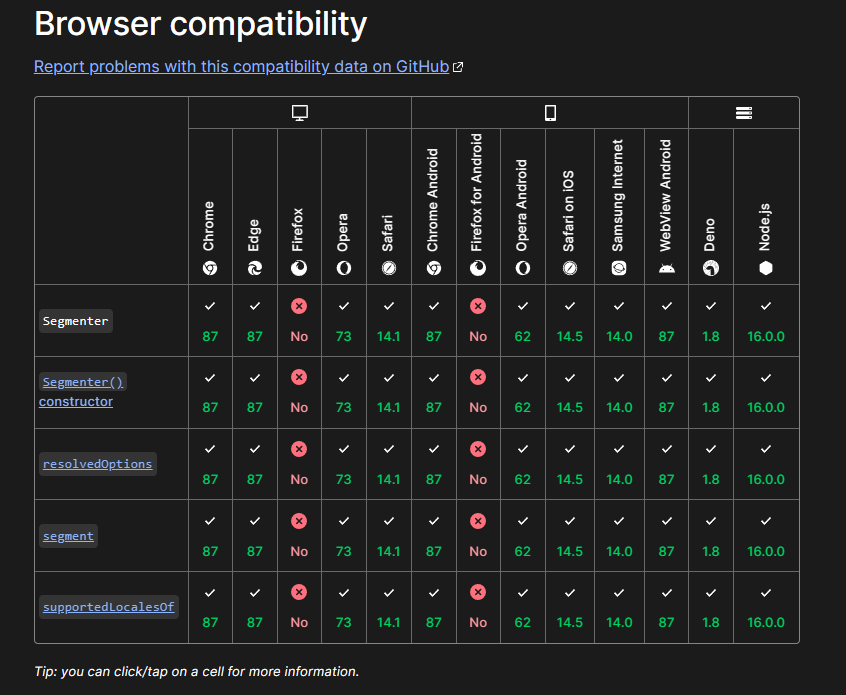Viewport: 846px width, 695px height.
Task: Click the WebView Android icon
Action: pos(666,267)
